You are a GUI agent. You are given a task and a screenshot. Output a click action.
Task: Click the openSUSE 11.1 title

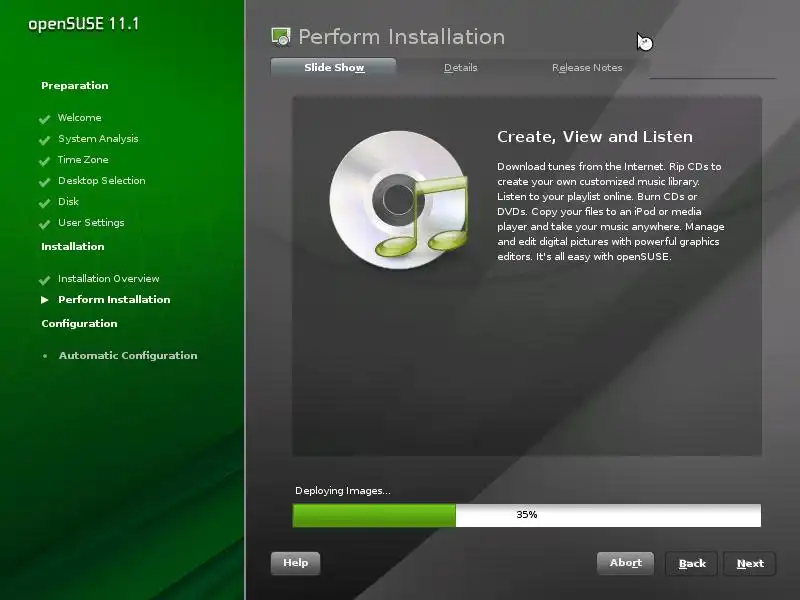click(x=83, y=24)
